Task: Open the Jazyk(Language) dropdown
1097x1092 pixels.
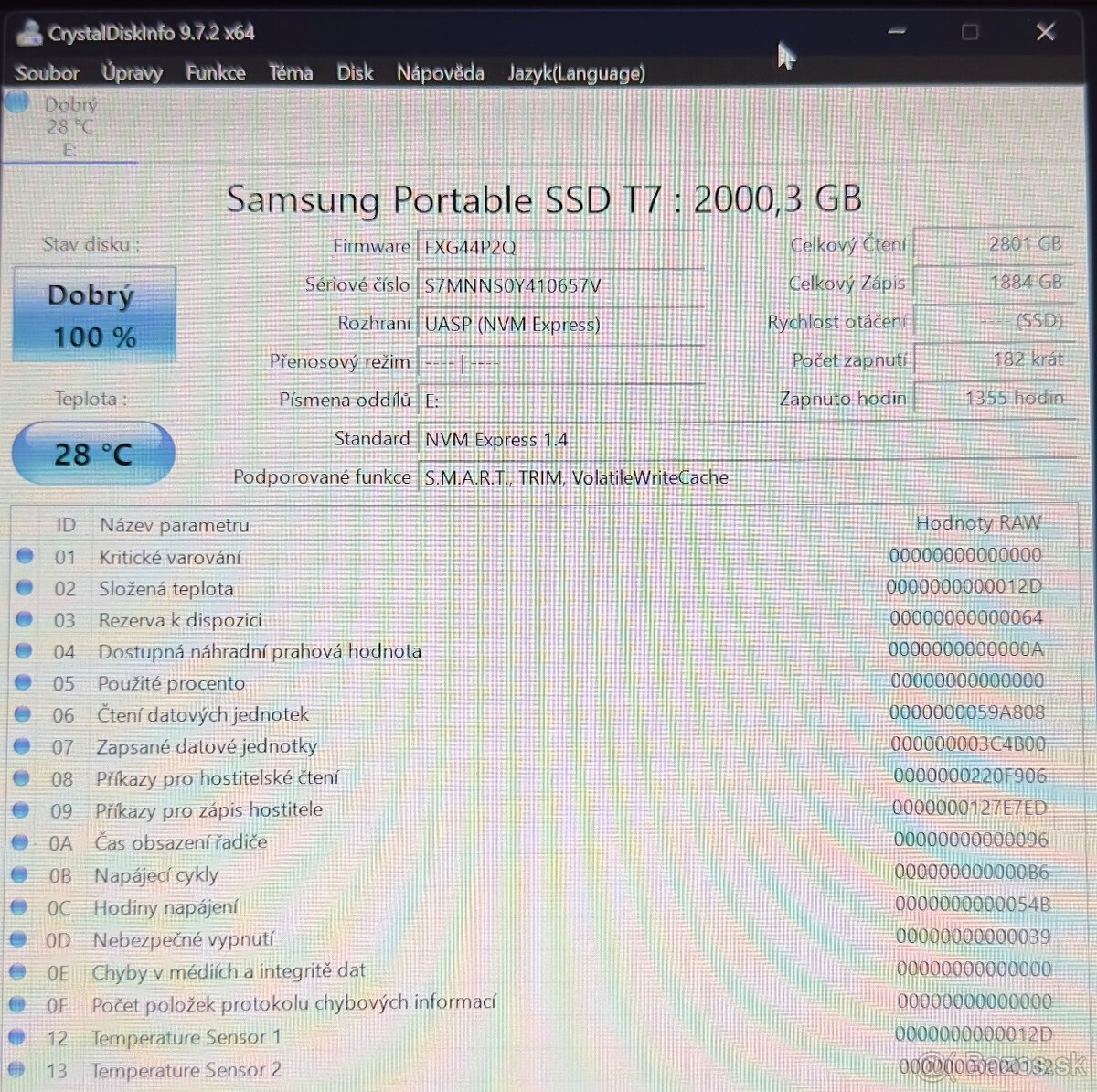Action: click(x=576, y=73)
